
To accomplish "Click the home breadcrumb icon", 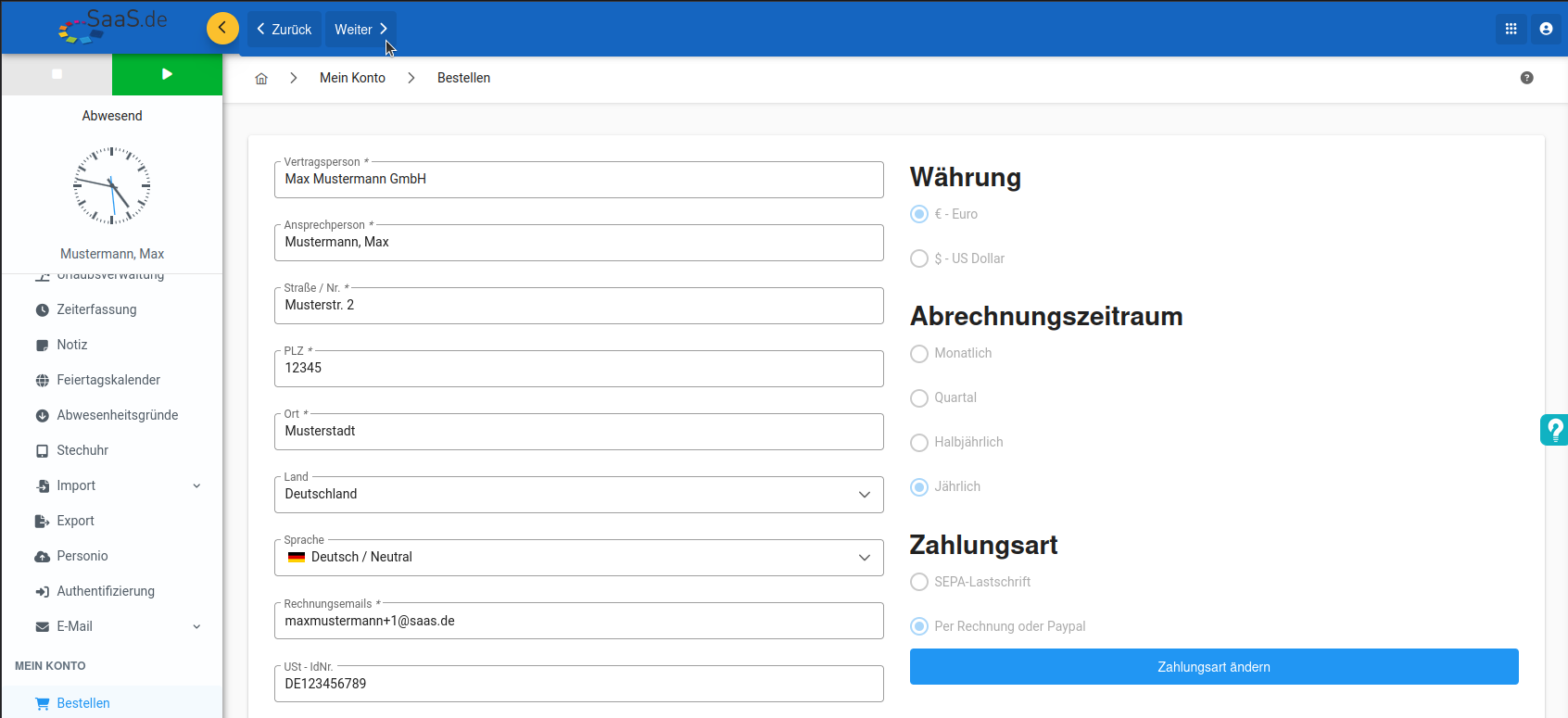I will (261, 79).
